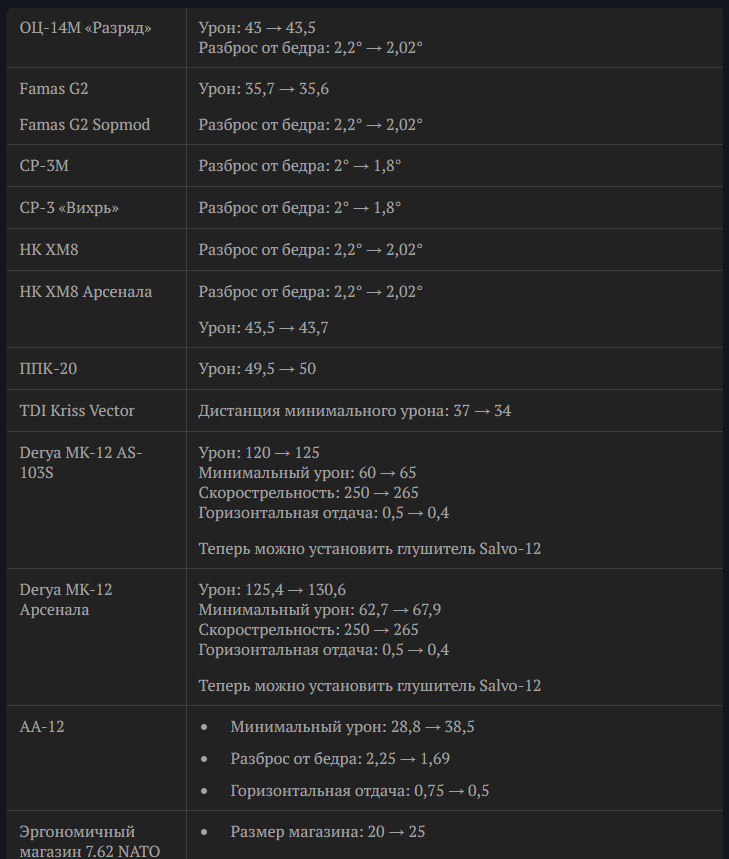Image resolution: width=729 pixels, height=859 pixels.
Task: Select the СР-3М row label
Action: (x=44, y=165)
